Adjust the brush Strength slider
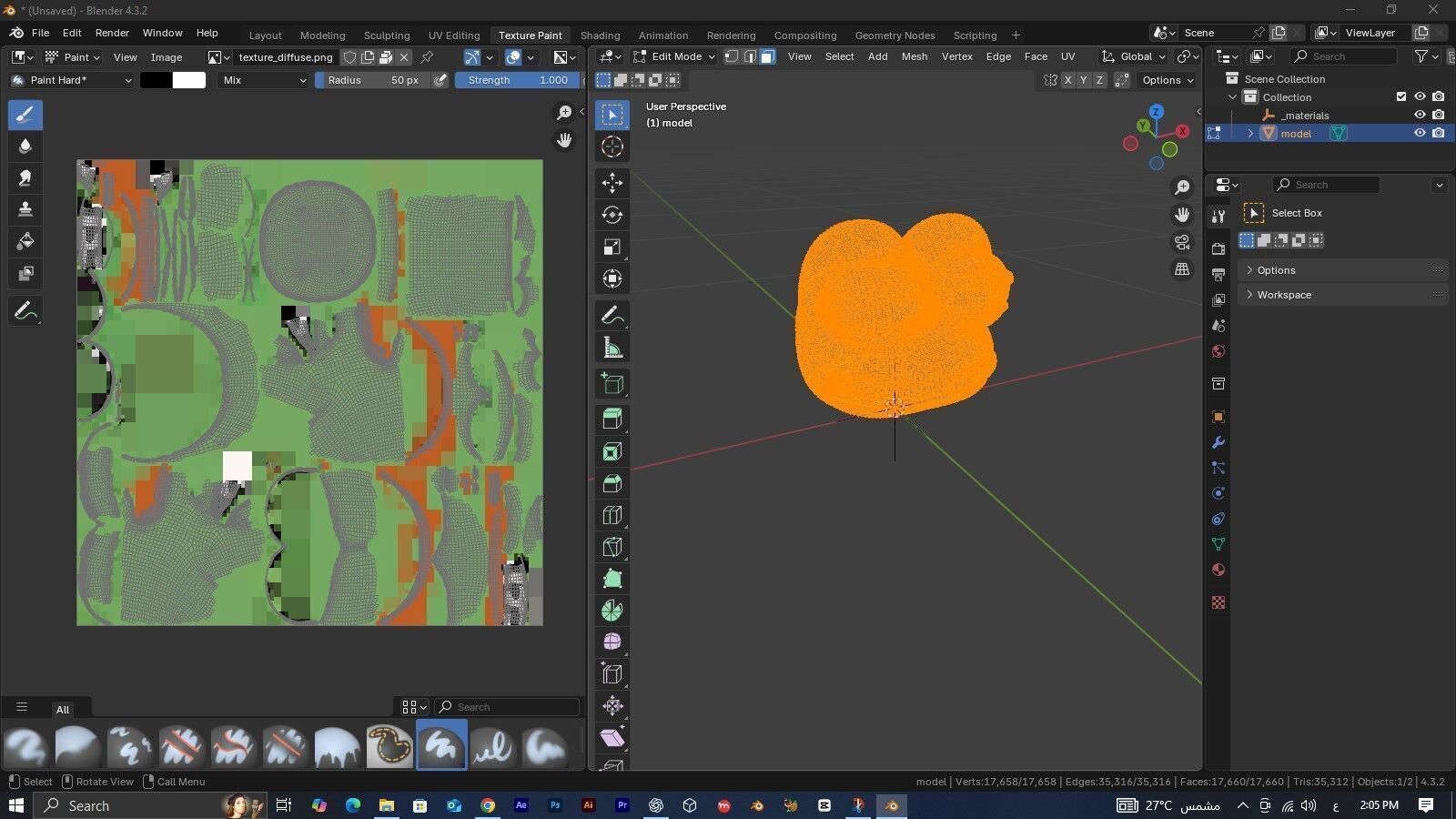 click(517, 80)
